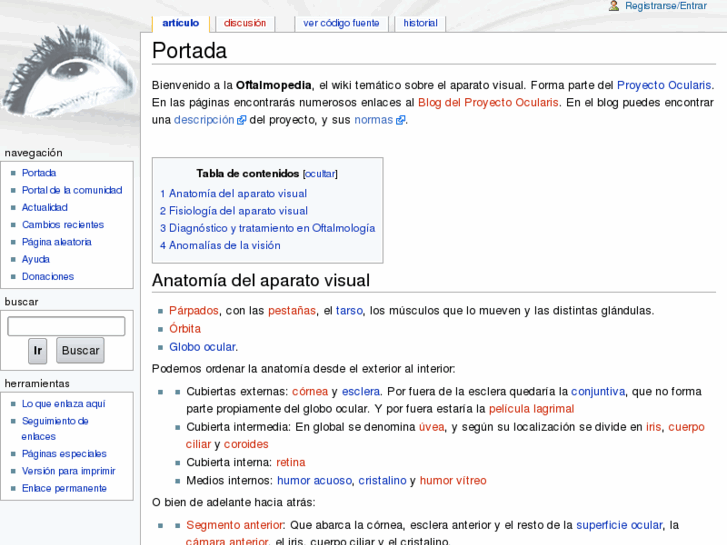Open the tarso link
The width and height of the screenshot is (727, 545).
[x=349, y=311]
